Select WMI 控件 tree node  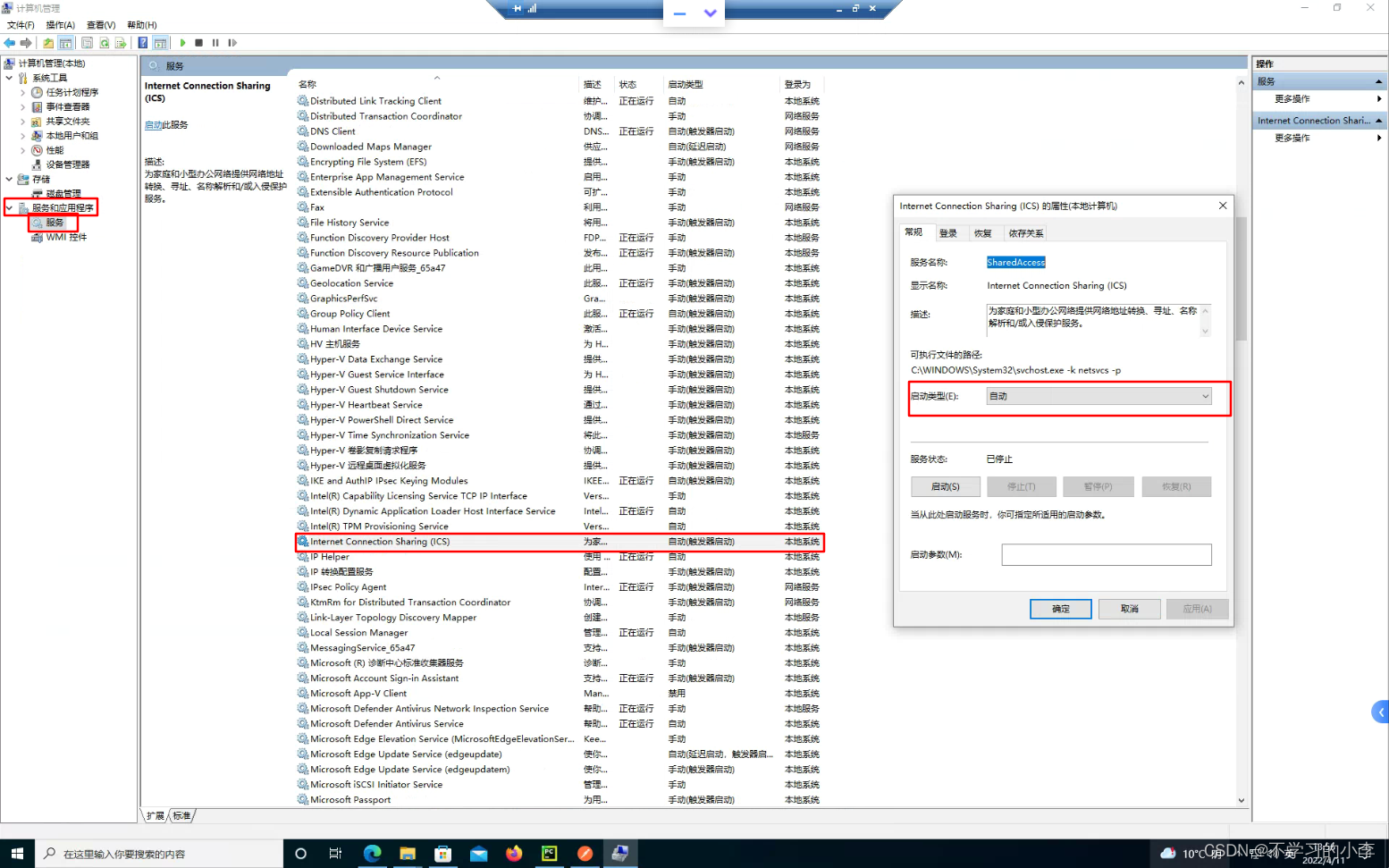tap(66, 237)
